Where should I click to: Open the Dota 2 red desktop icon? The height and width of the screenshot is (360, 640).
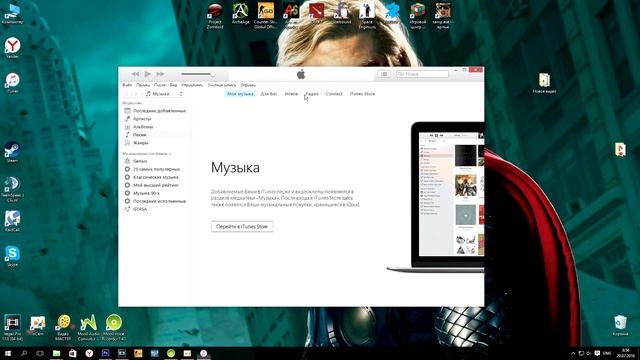coord(316,13)
